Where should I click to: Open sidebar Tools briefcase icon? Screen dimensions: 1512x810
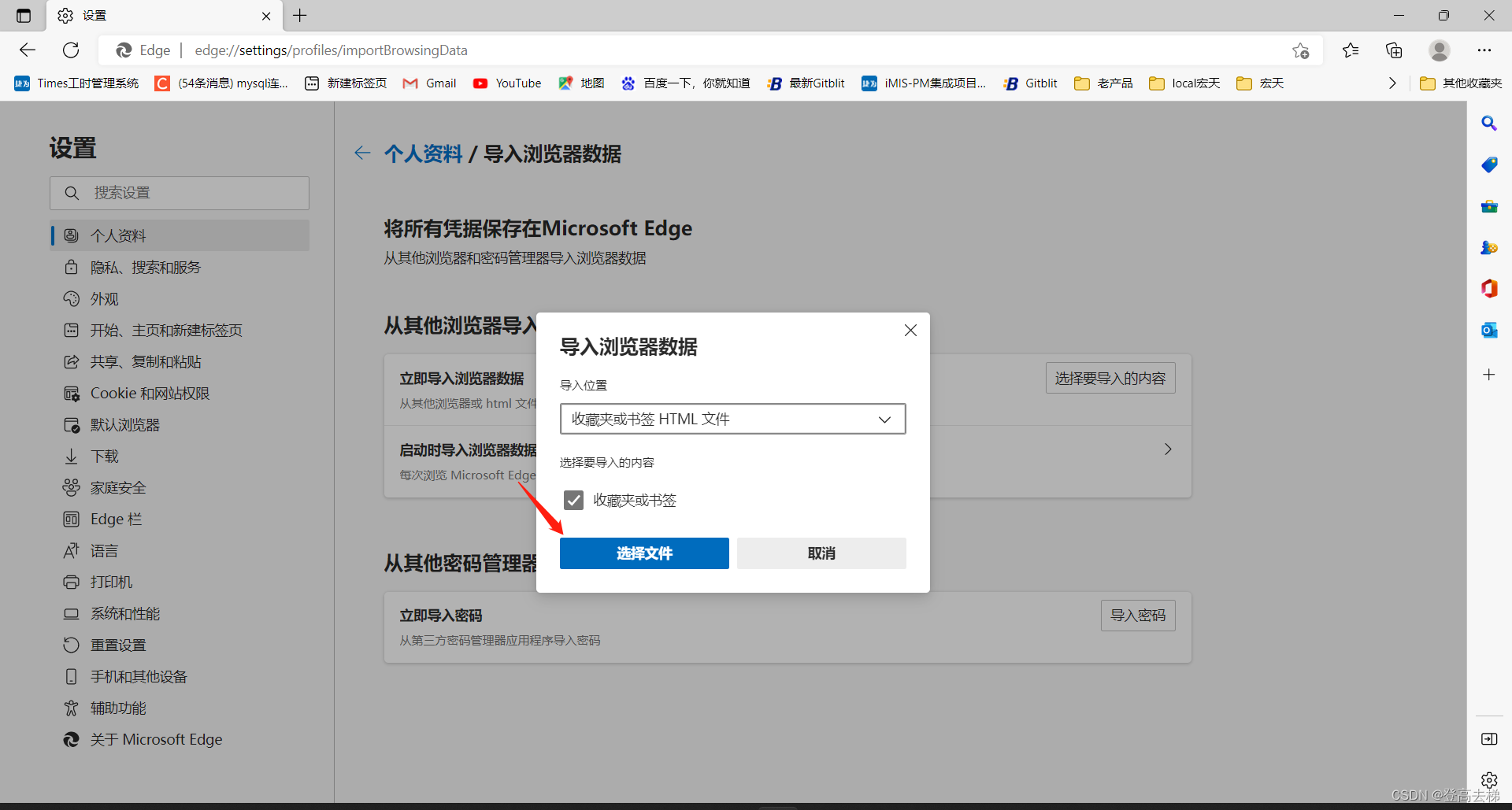tap(1489, 207)
